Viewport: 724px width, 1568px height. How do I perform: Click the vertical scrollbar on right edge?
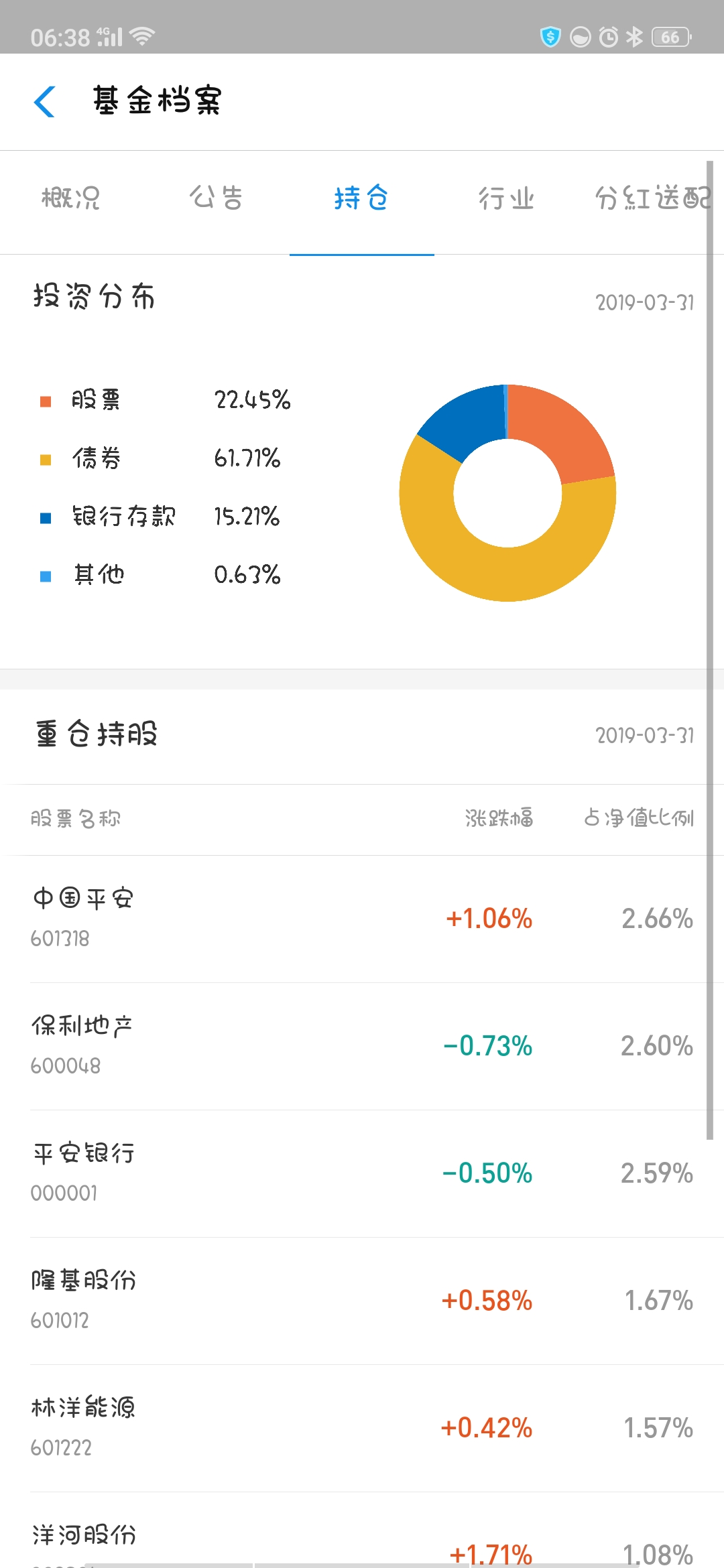click(x=710, y=650)
